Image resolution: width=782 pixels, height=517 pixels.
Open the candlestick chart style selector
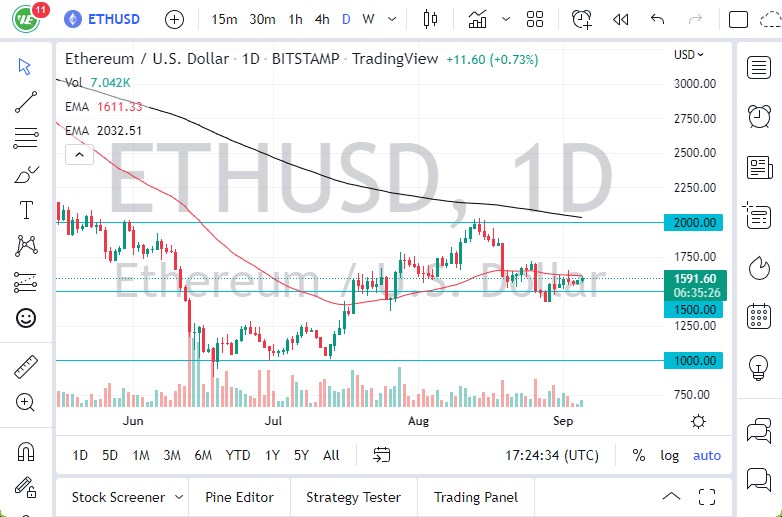click(x=431, y=19)
